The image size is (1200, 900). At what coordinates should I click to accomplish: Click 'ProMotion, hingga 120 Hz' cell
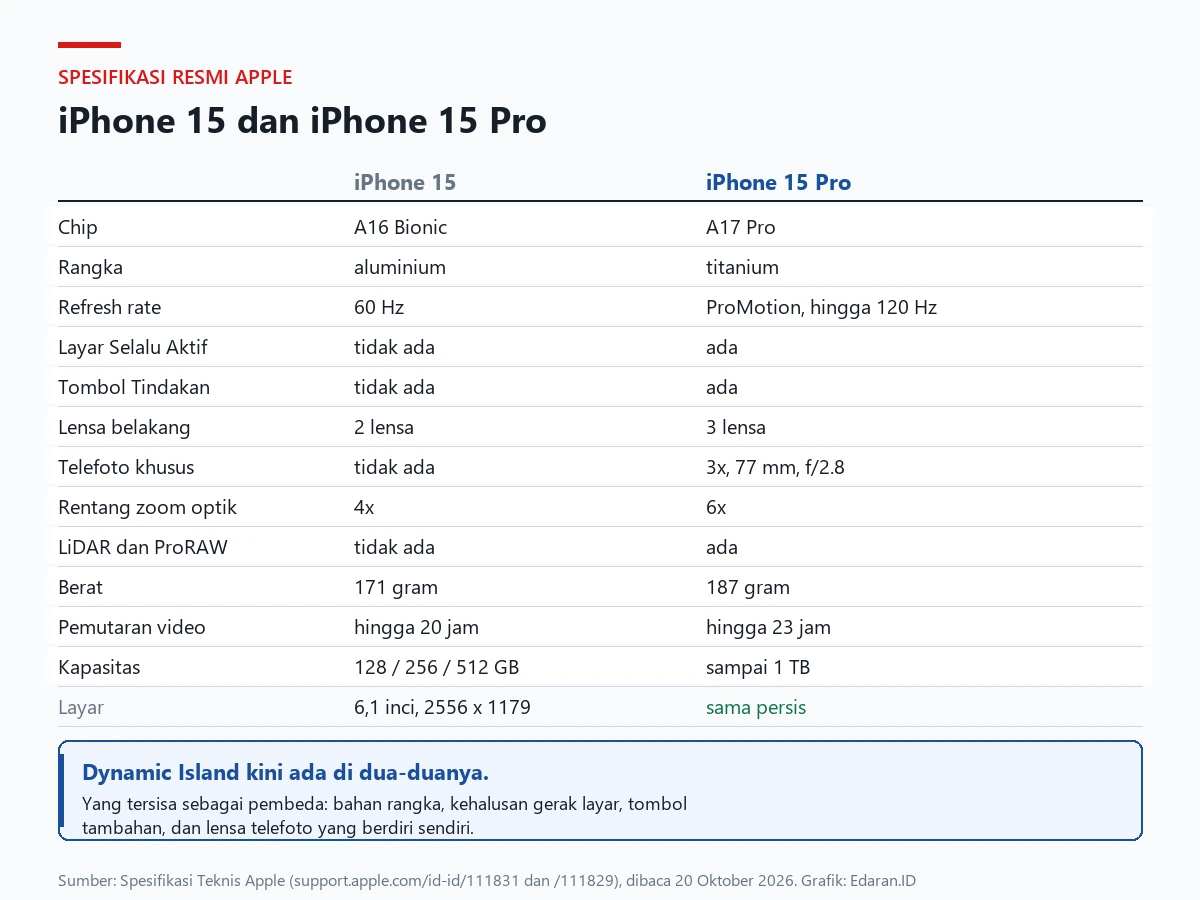(821, 307)
